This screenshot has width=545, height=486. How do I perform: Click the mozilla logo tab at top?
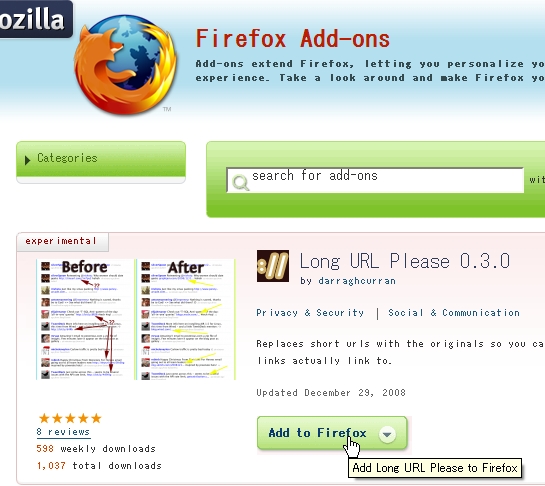point(36,18)
